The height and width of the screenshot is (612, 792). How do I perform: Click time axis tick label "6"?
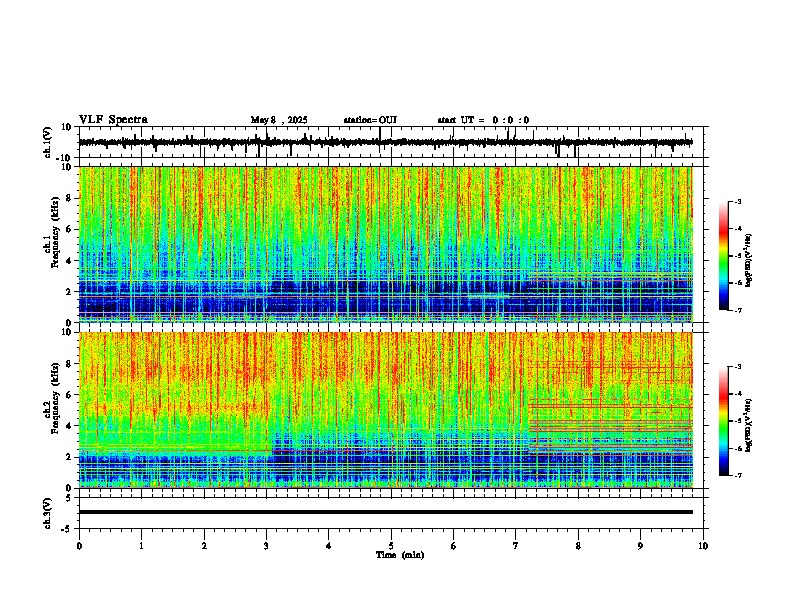pyautogui.click(x=453, y=546)
